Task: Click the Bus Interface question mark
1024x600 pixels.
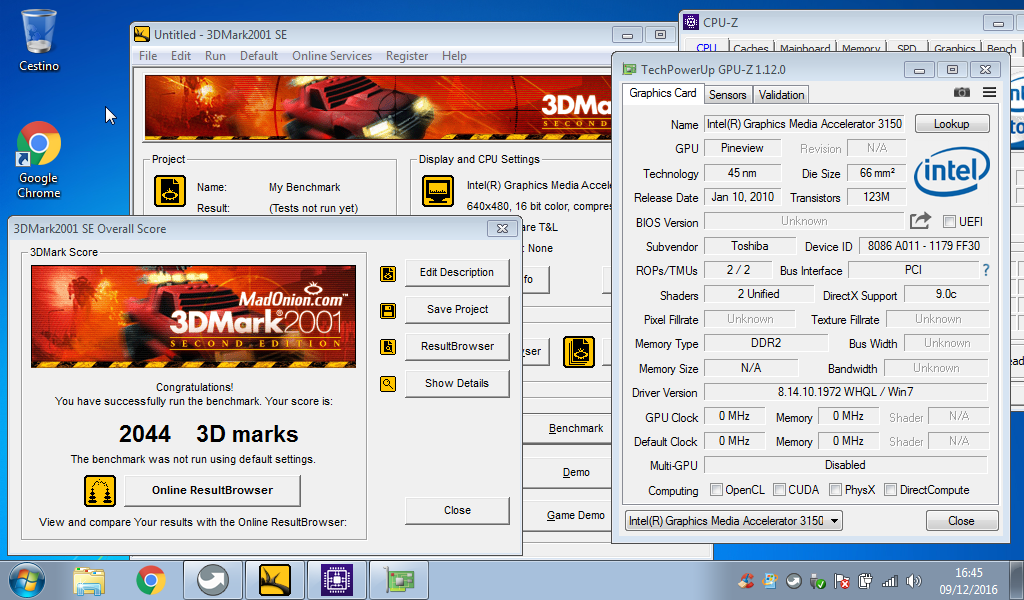Action: tap(985, 270)
